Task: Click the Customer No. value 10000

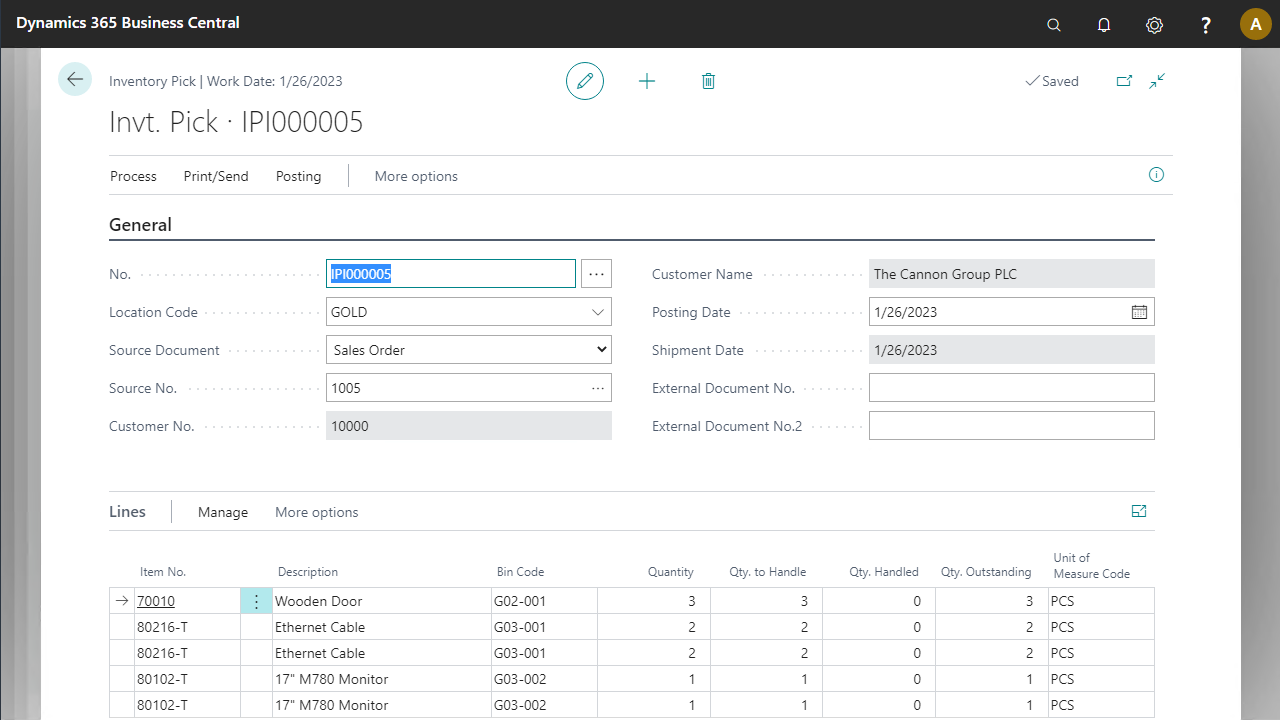Action: (469, 426)
